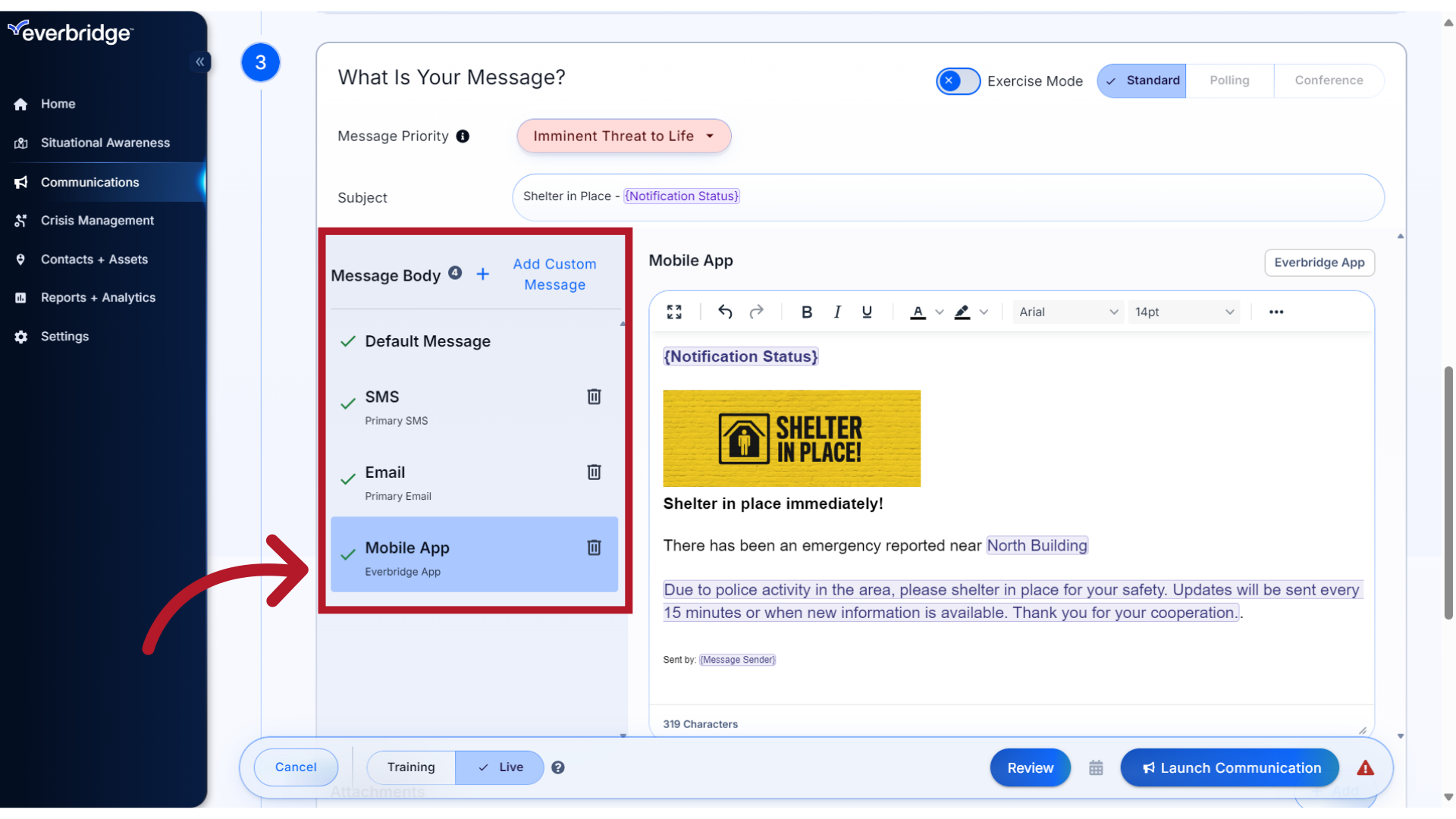This screenshot has width=1456, height=819.
Task: Click the plus icon next to Message Body
Action: pyautogui.click(x=483, y=275)
